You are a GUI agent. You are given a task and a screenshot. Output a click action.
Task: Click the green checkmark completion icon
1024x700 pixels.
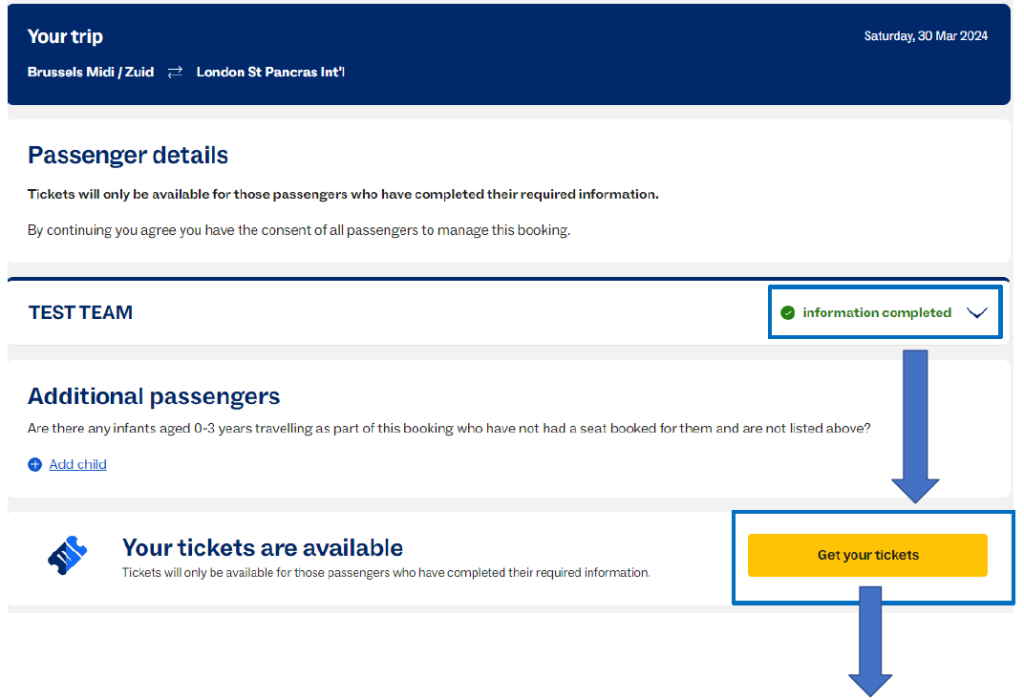(x=788, y=313)
